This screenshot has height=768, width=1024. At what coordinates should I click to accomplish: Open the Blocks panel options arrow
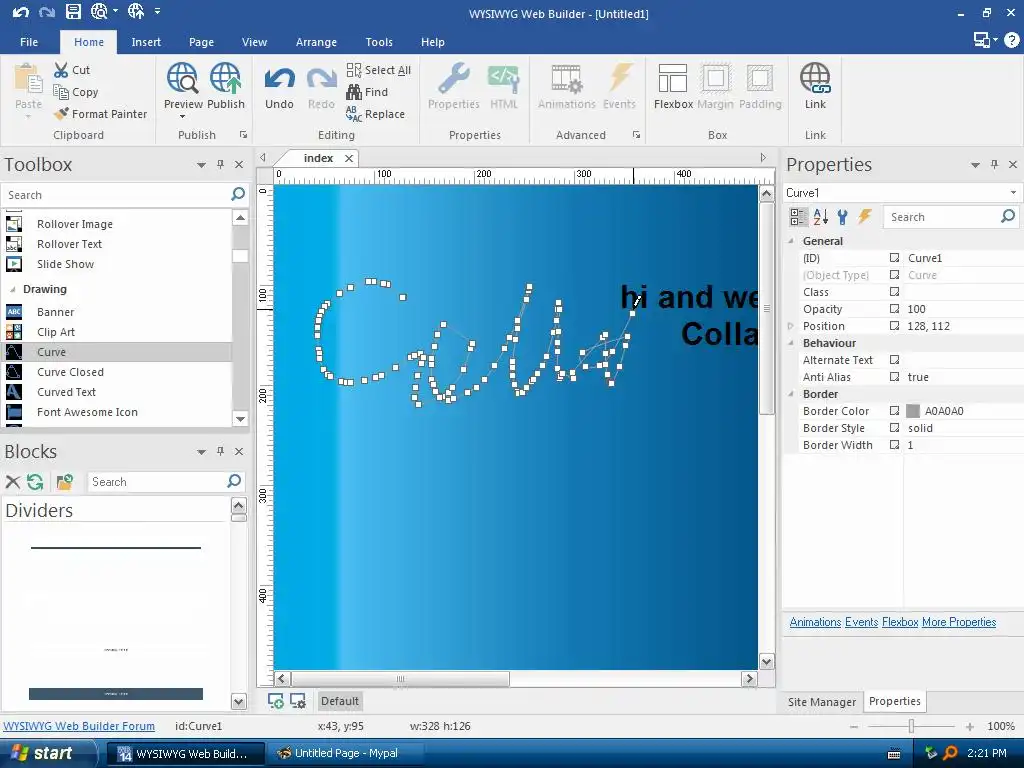[201, 451]
